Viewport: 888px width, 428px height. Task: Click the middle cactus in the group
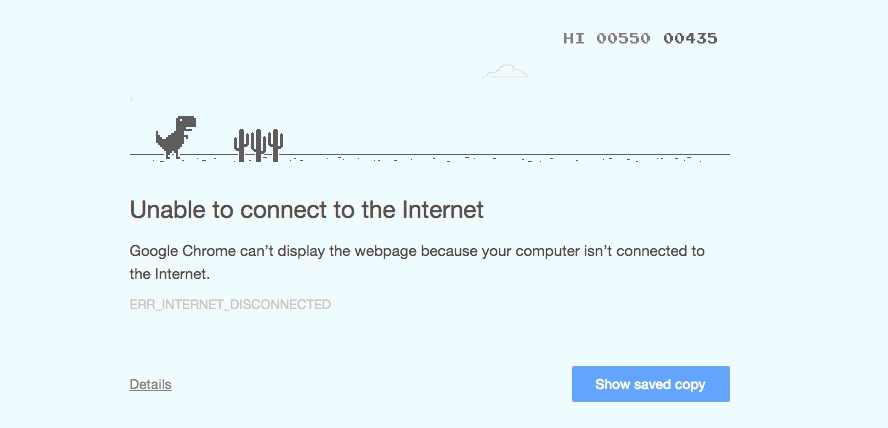click(x=258, y=145)
